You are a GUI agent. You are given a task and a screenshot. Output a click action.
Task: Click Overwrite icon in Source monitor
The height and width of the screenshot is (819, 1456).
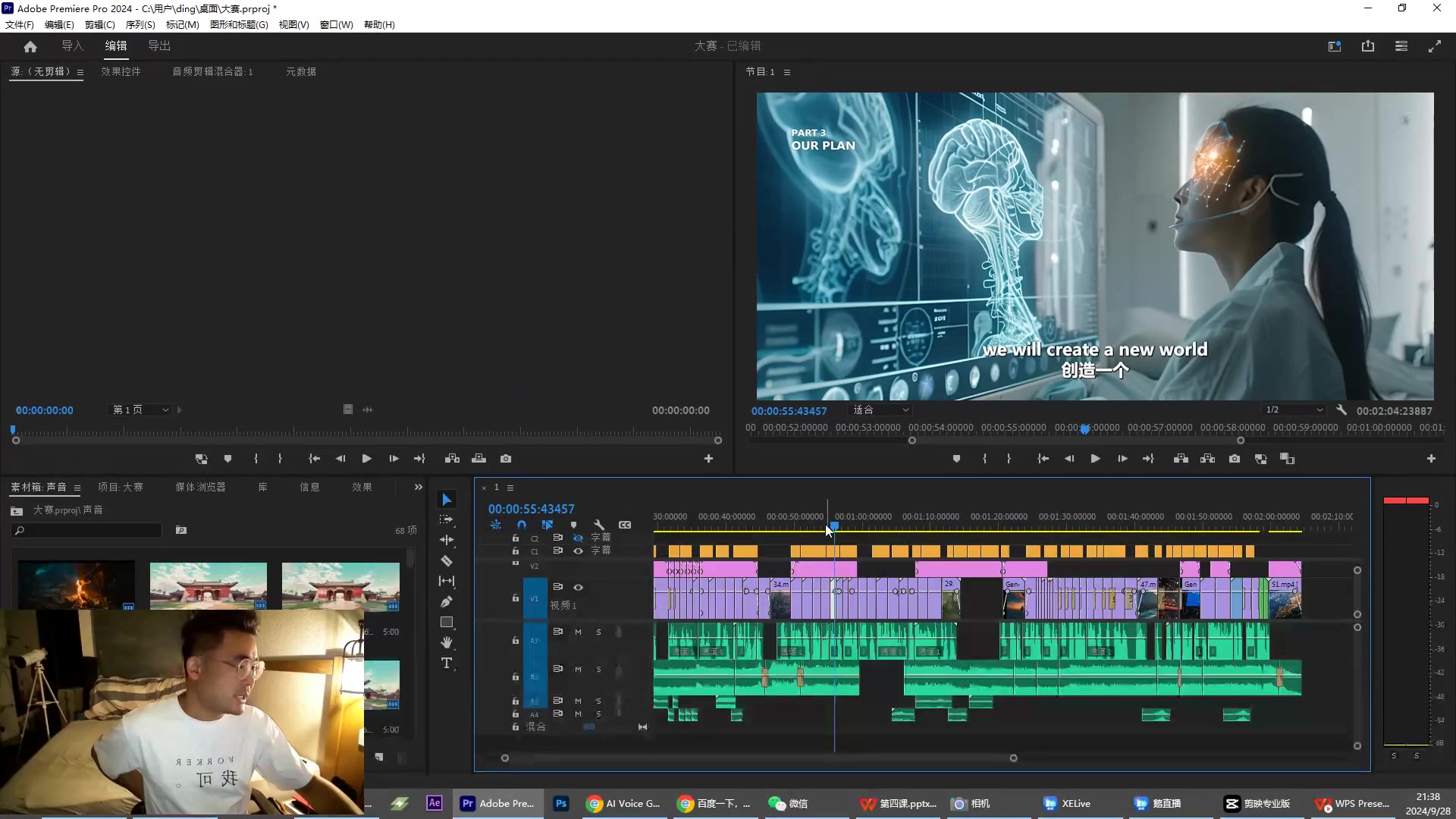(479, 459)
